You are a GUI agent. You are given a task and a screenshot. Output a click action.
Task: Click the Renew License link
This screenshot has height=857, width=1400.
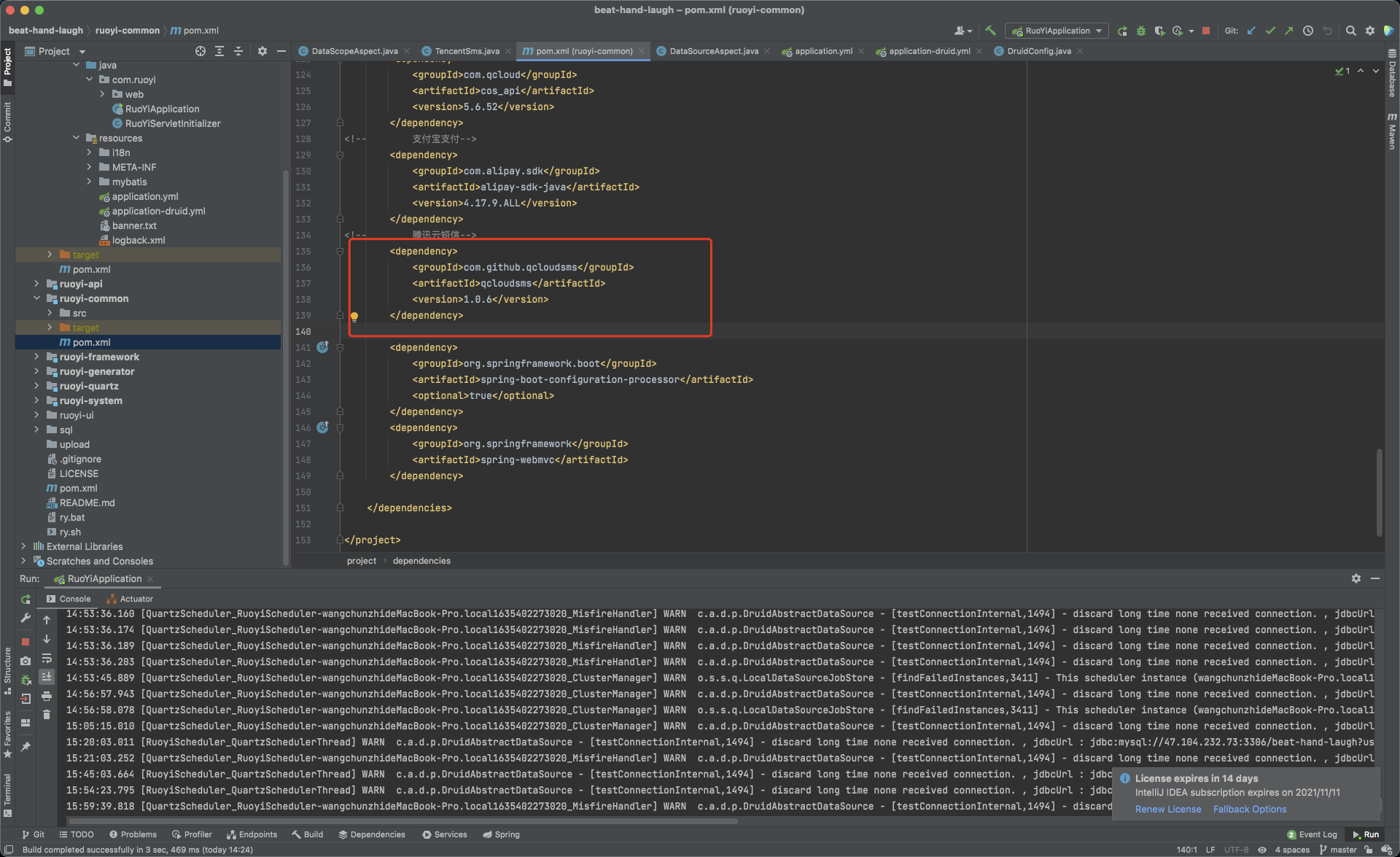click(x=1167, y=809)
